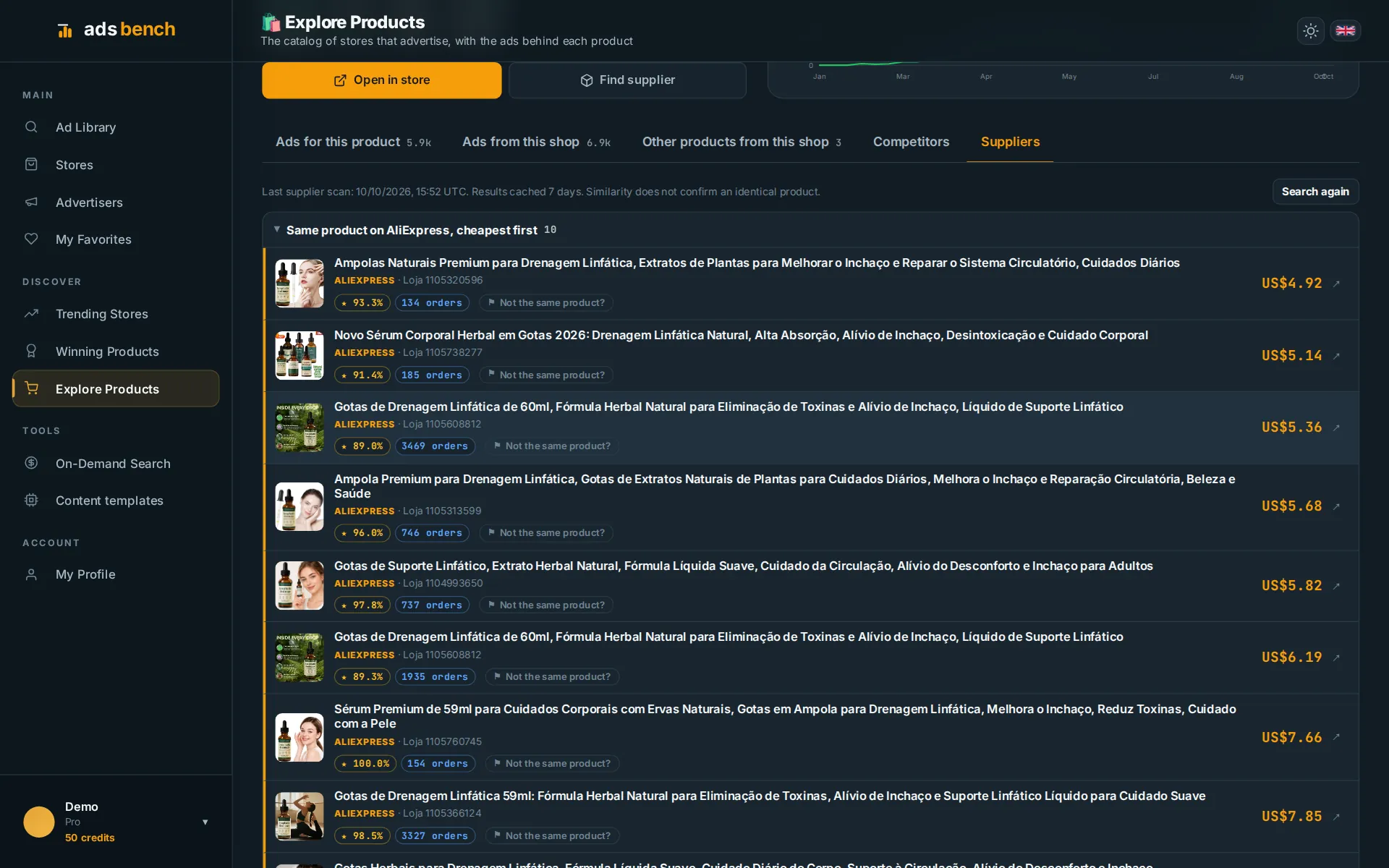This screenshot has width=1389, height=868.
Task: Open the Ad Library magnifier icon
Action: pyautogui.click(x=31, y=127)
